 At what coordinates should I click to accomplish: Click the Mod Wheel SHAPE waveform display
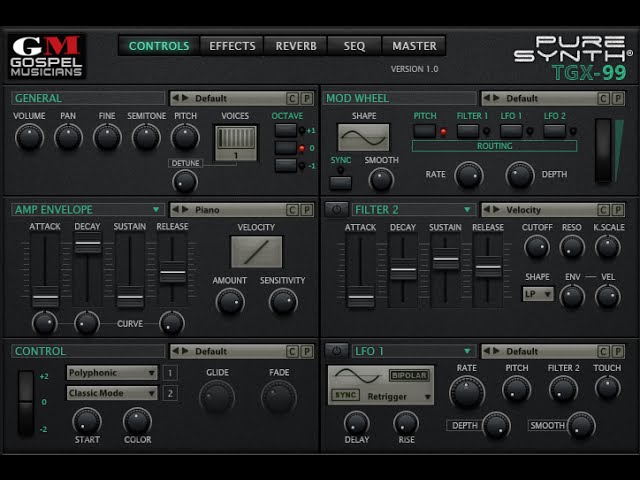point(363,138)
